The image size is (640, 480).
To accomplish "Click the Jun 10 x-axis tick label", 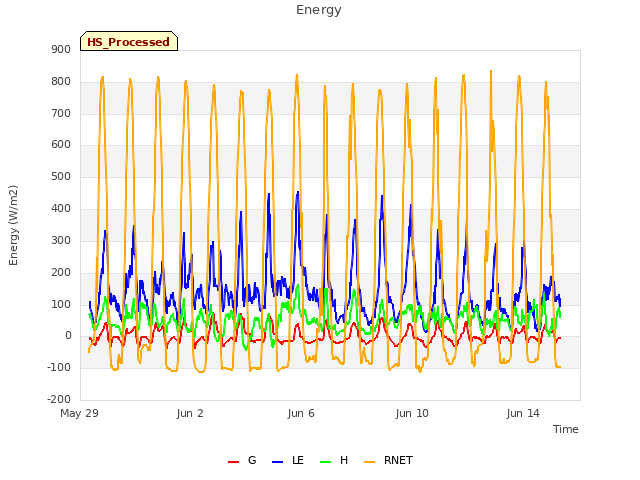I will (412, 413).
